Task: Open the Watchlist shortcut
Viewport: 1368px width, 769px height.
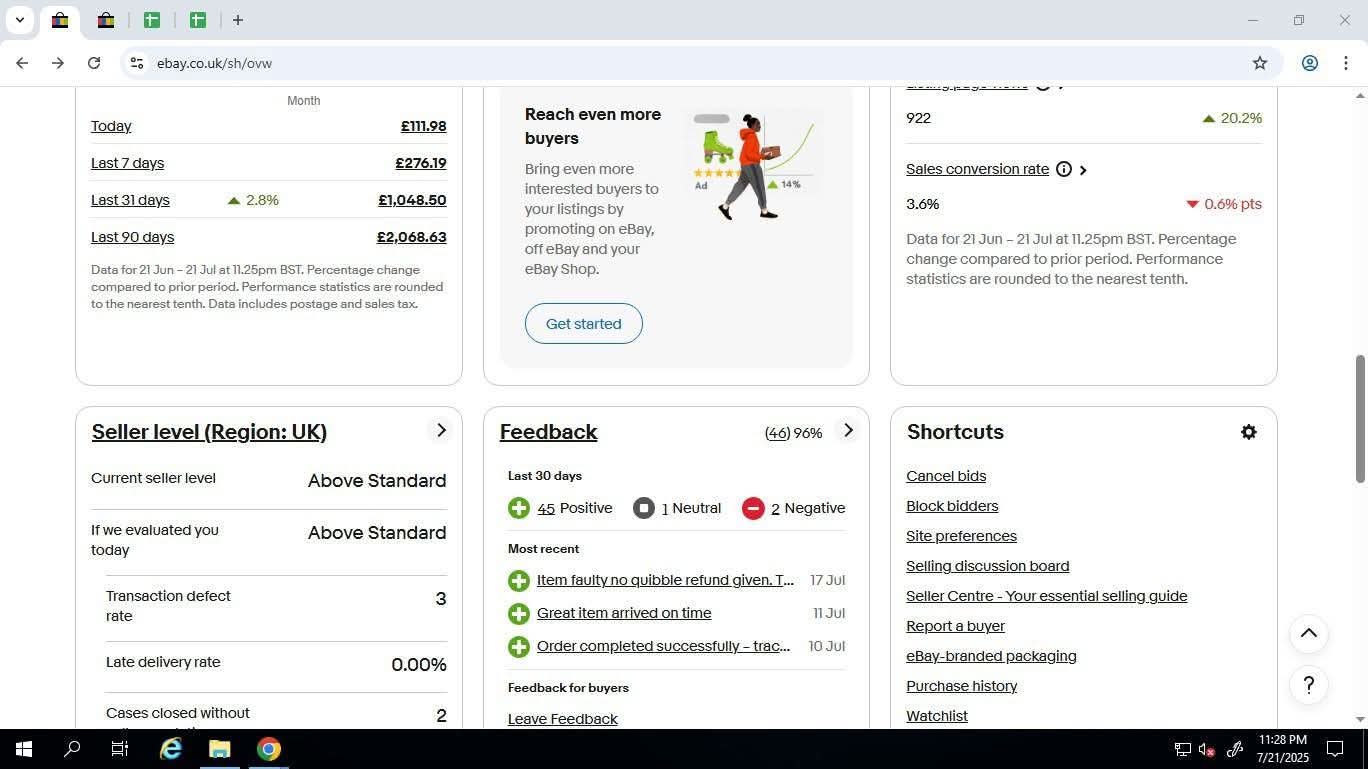Action: (936, 716)
